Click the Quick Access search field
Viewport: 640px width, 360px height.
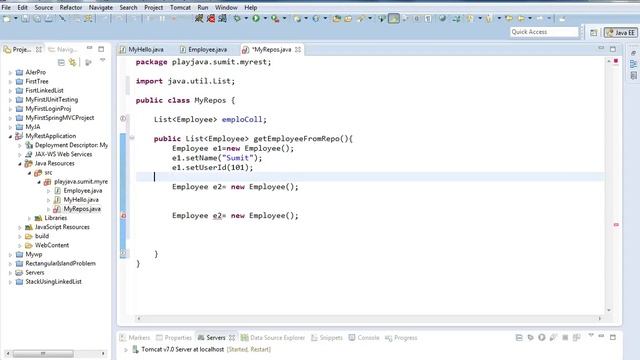(x=544, y=32)
